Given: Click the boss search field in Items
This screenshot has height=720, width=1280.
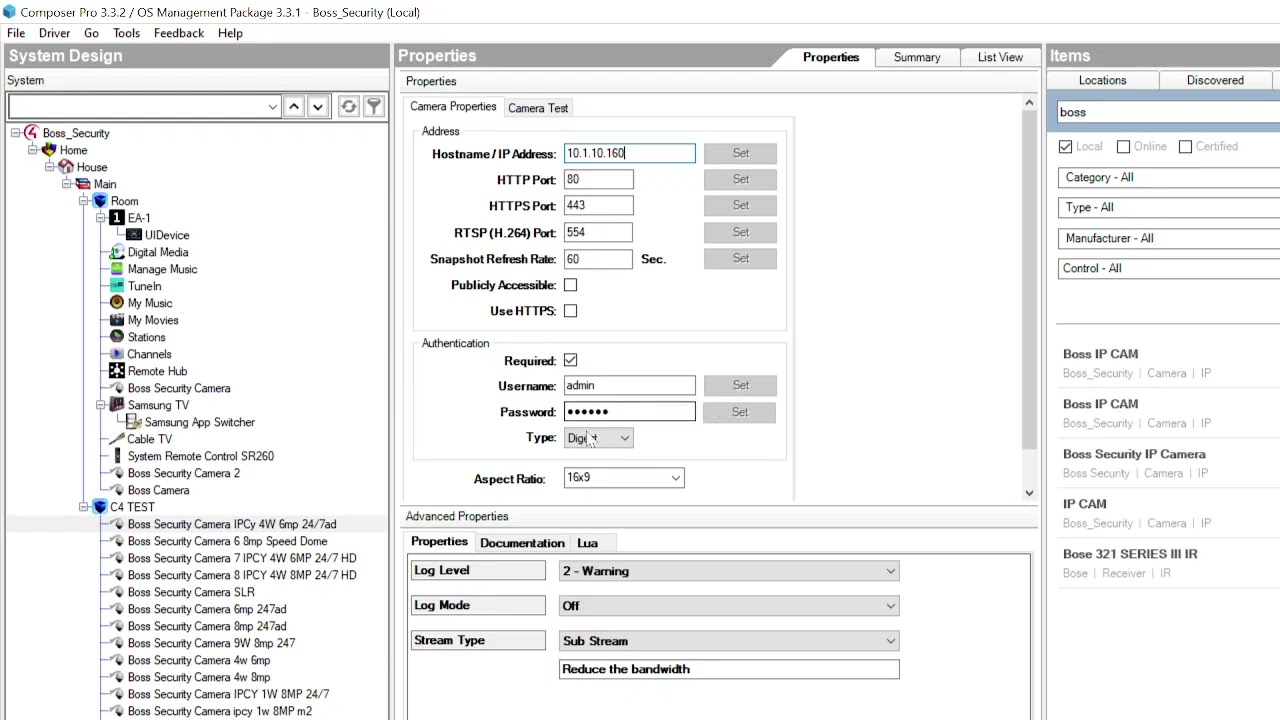Looking at the screenshot, I should coord(1169,112).
